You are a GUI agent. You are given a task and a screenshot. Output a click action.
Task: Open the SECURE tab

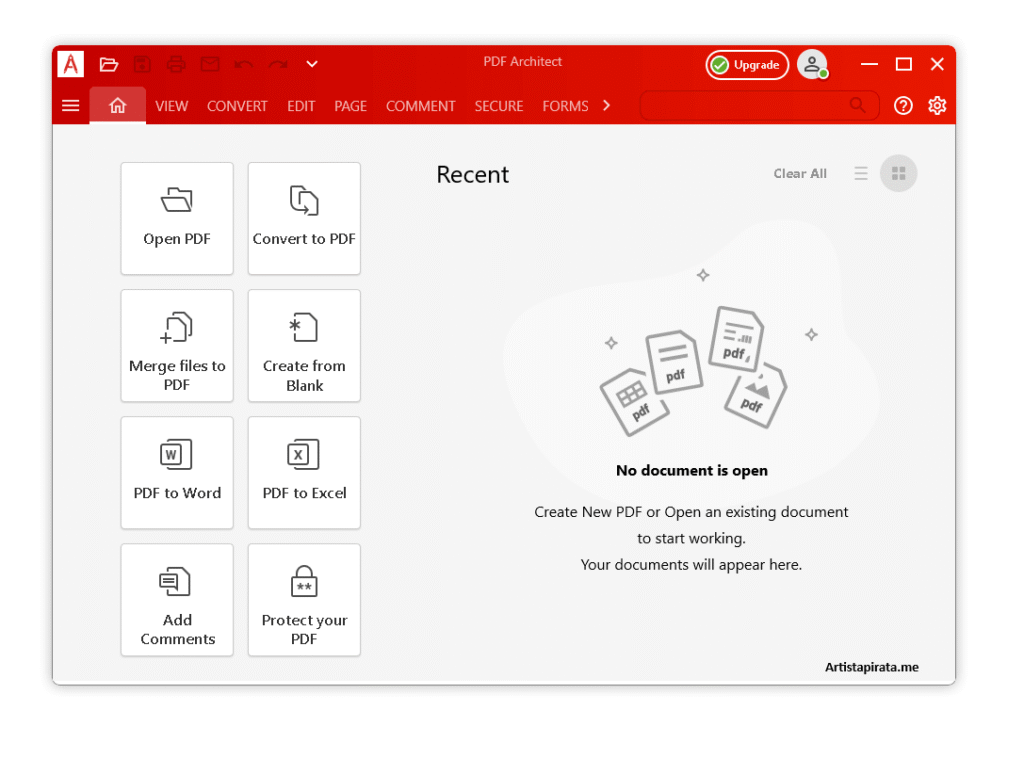pyautogui.click(x=499, y=105)
